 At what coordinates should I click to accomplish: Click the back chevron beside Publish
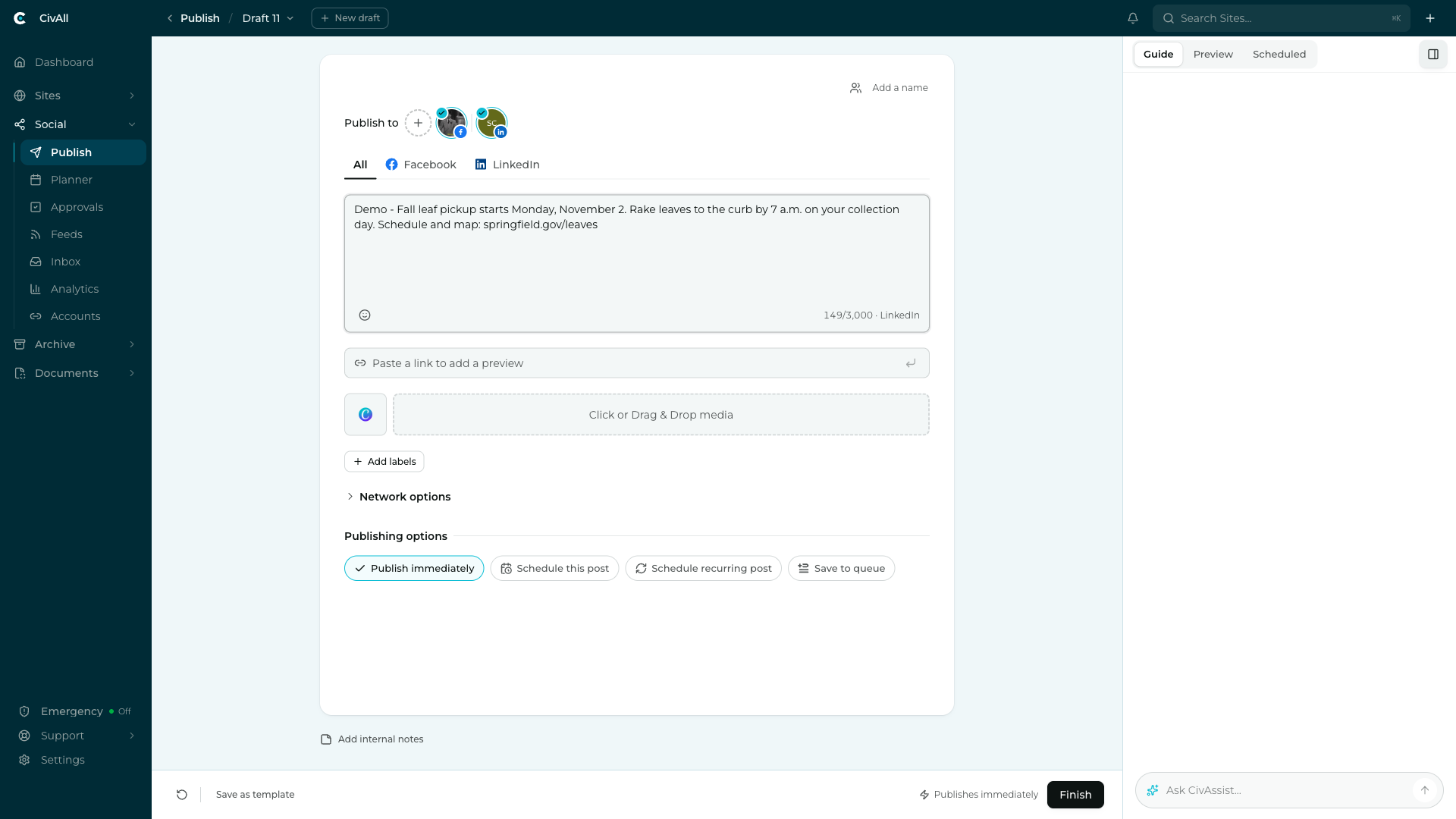pyautogui.click(x=170, y=18)
